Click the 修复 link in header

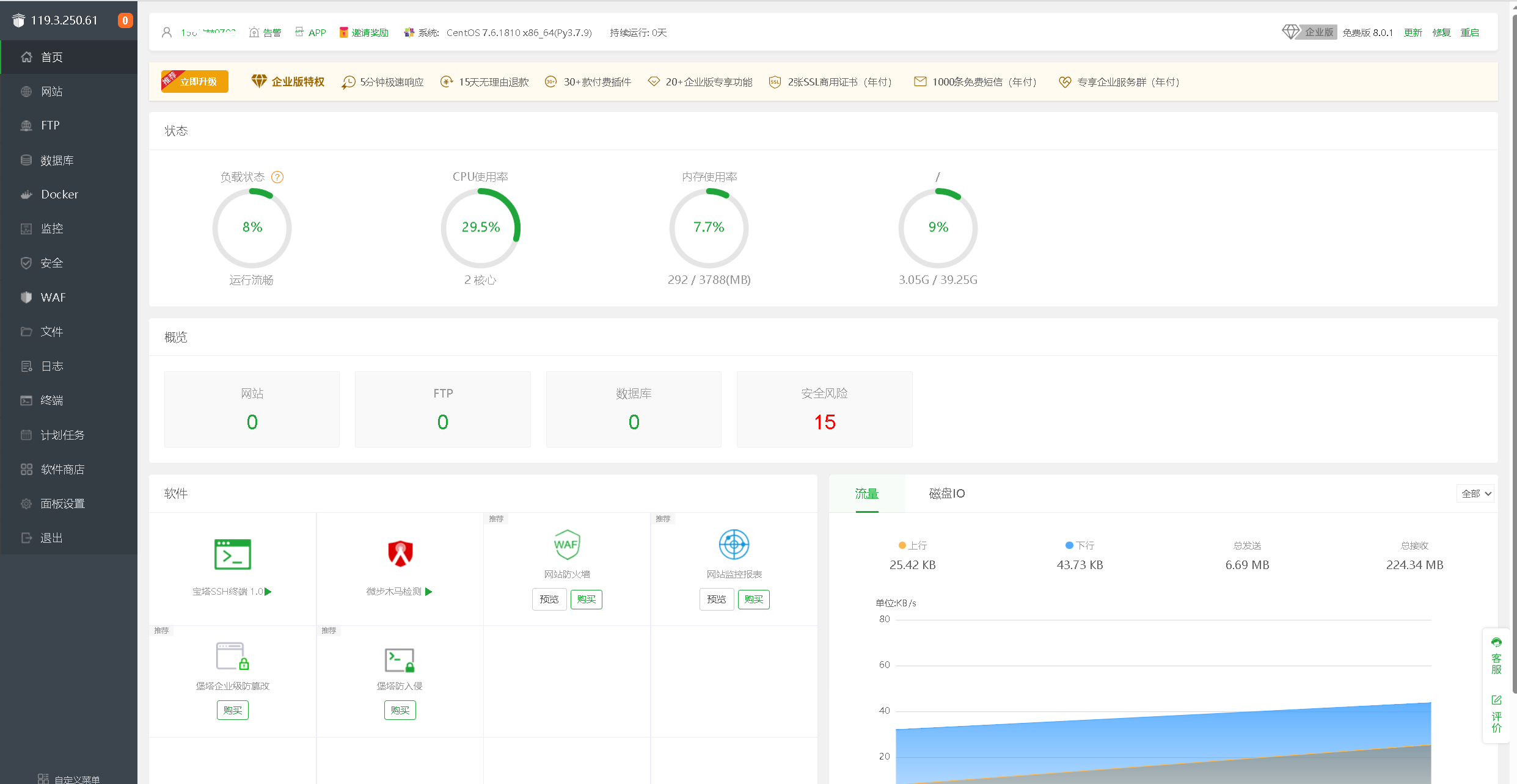(1441, 32)
